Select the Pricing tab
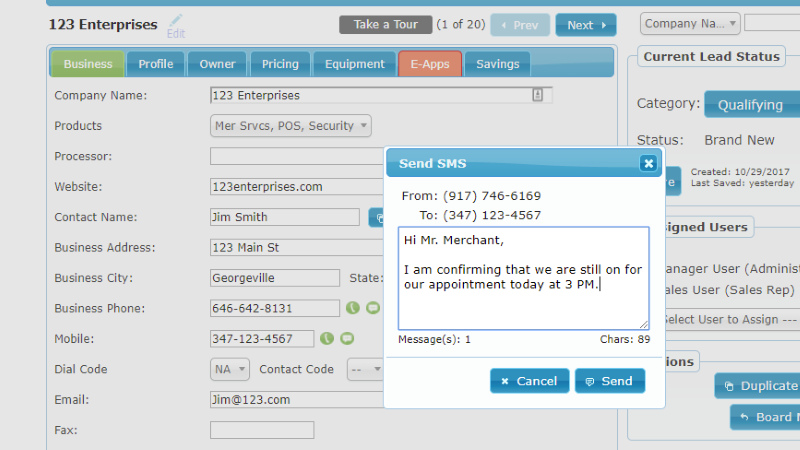 pyautogui.click(x=280, y=64)
